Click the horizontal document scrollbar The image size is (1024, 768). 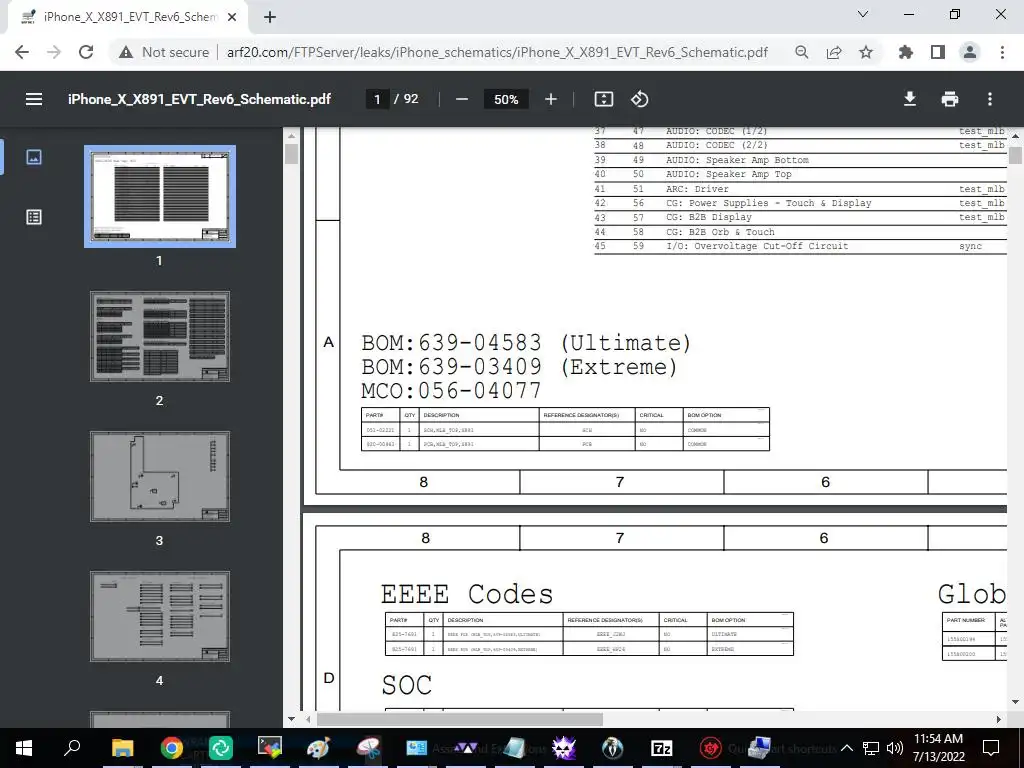pyautogui.click(x=459, y=719)
